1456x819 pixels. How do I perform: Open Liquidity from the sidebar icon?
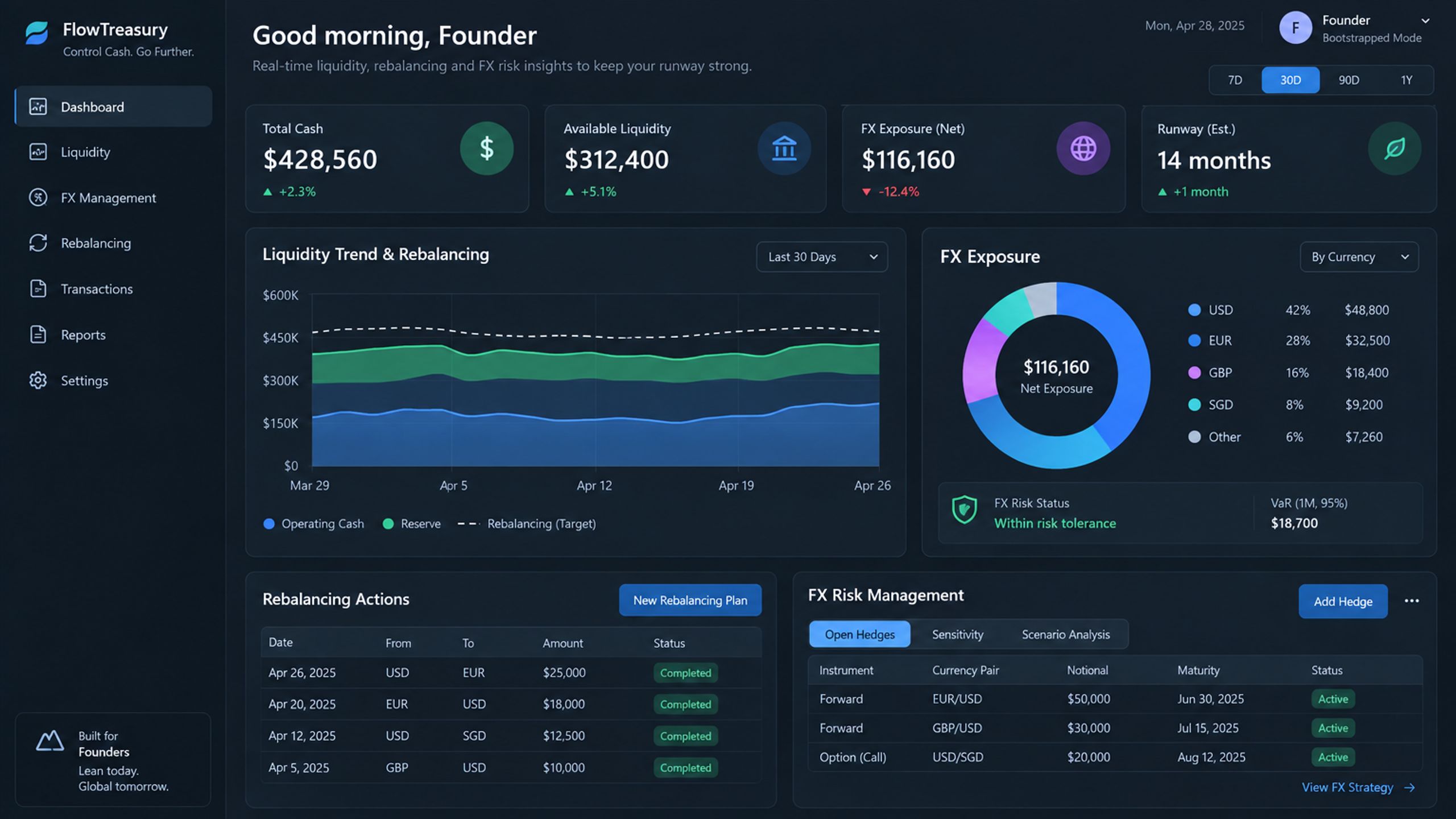38,152
